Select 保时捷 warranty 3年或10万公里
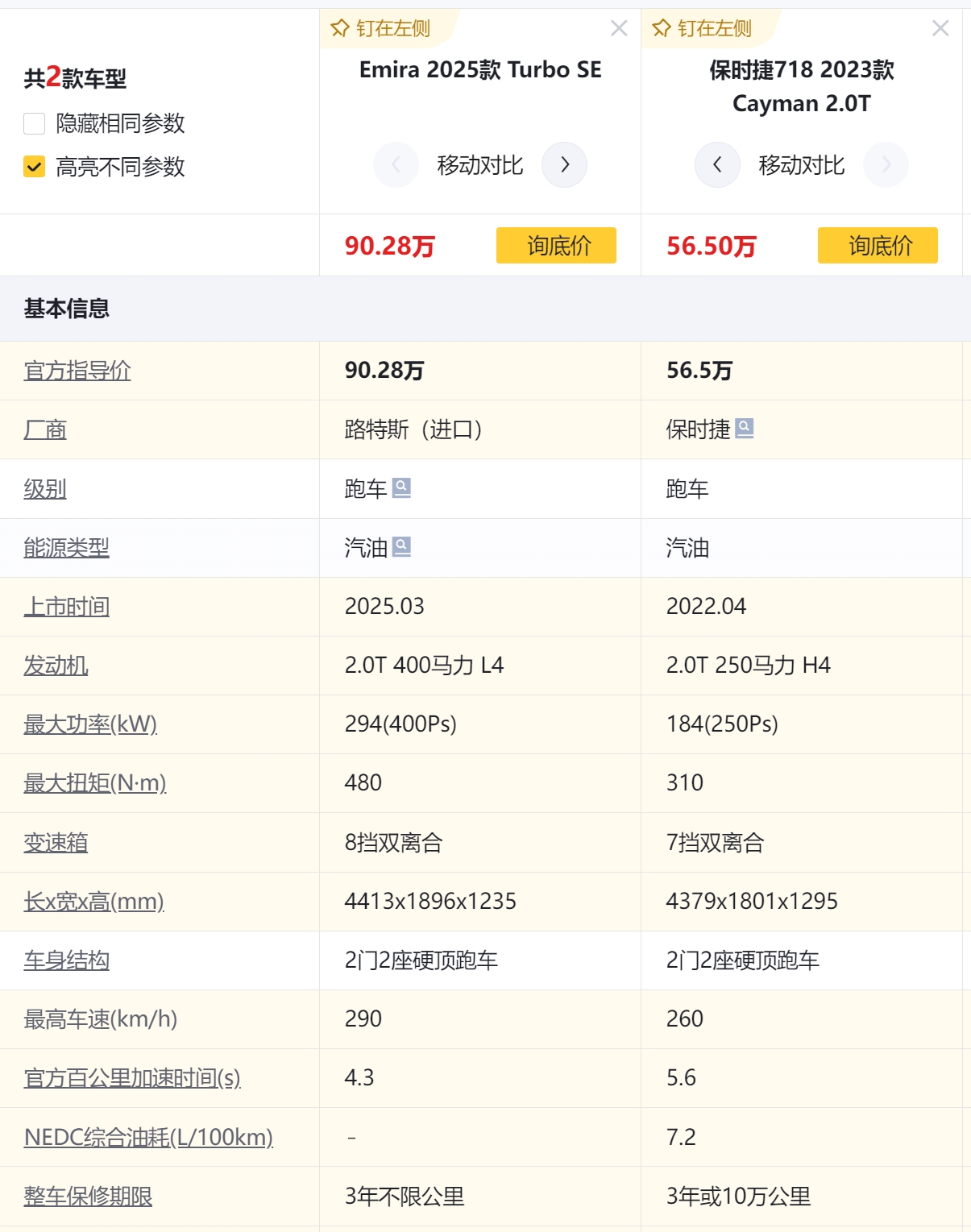The width and height of the screenshot is (971, 1232). pyautogui.click(x=738, y=1197)
